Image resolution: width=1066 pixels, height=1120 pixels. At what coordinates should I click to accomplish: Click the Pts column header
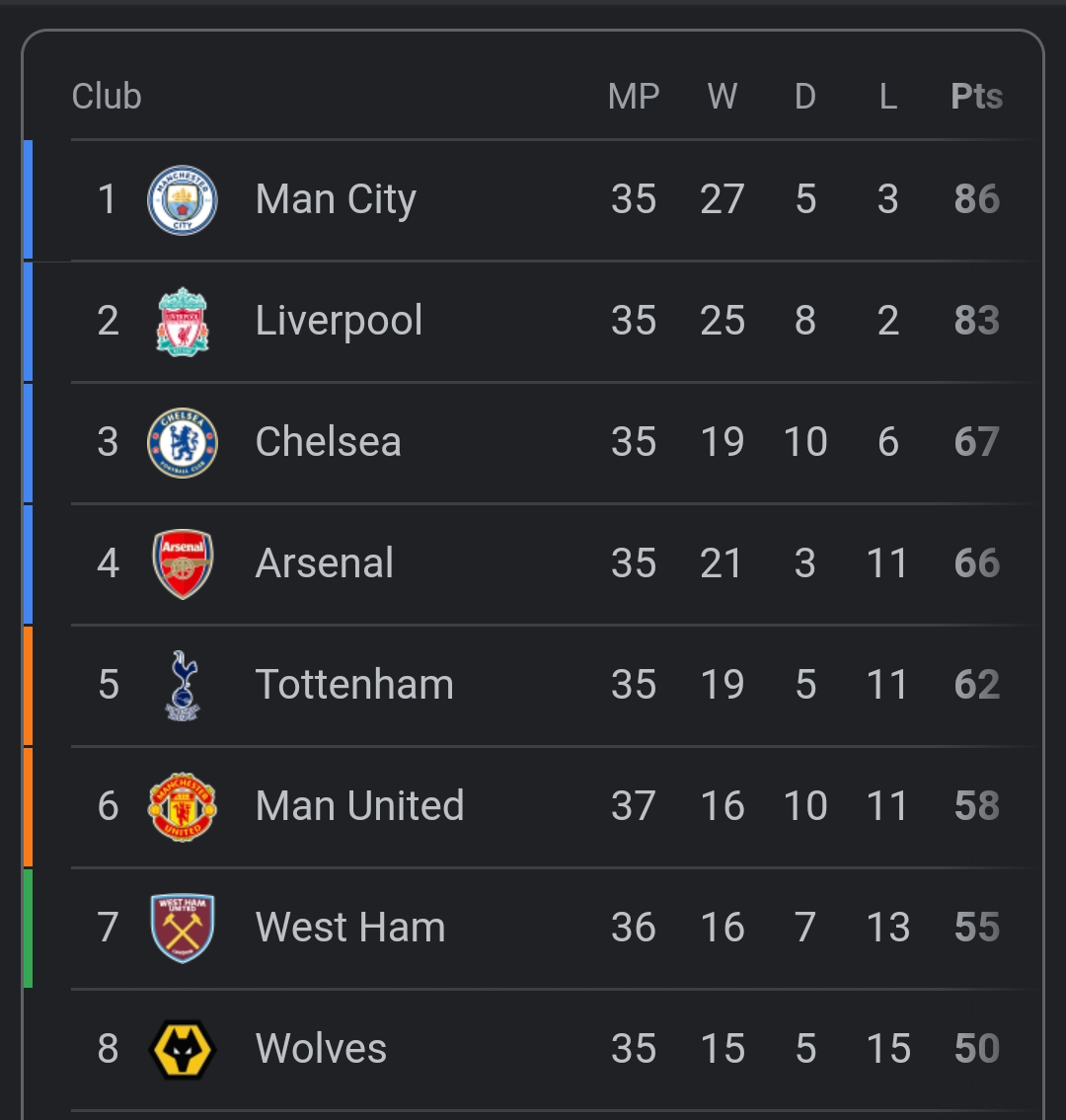976,97
